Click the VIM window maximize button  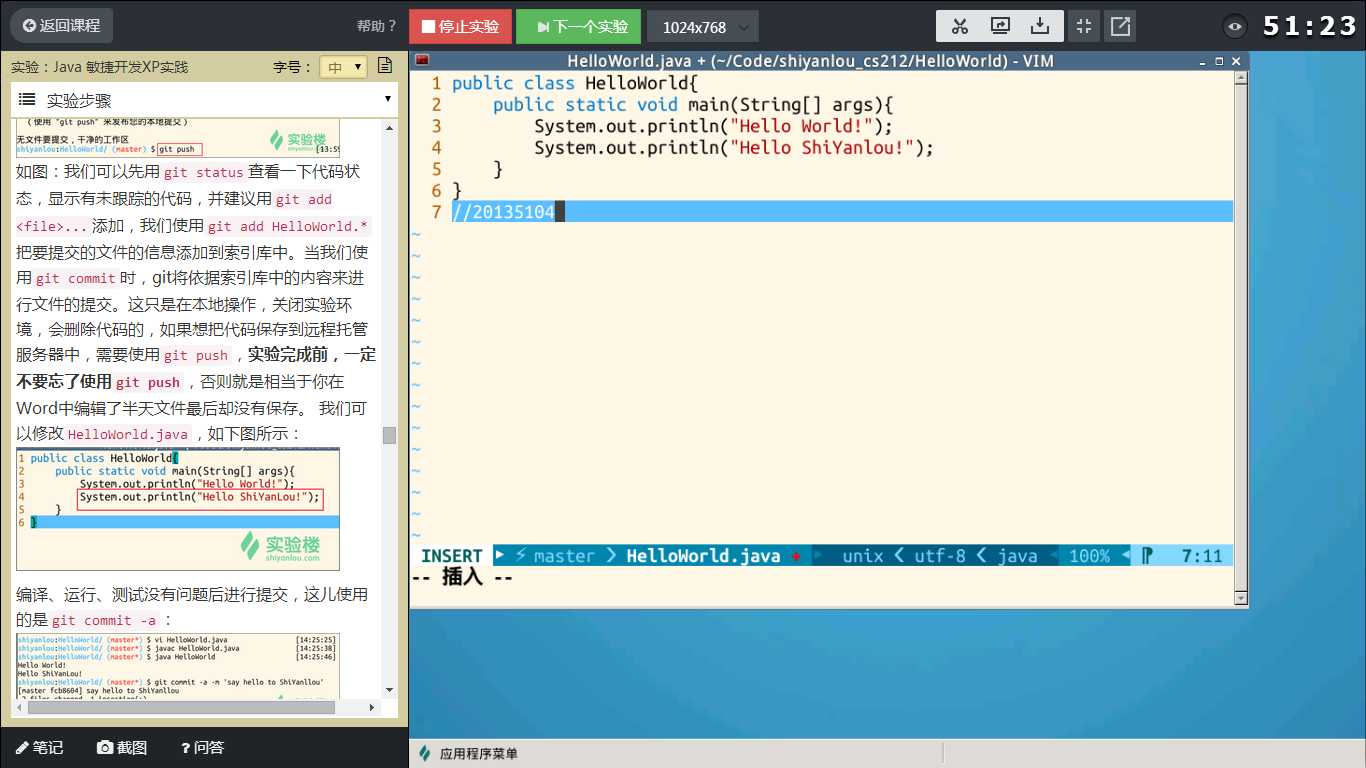tap(1220, 61)
